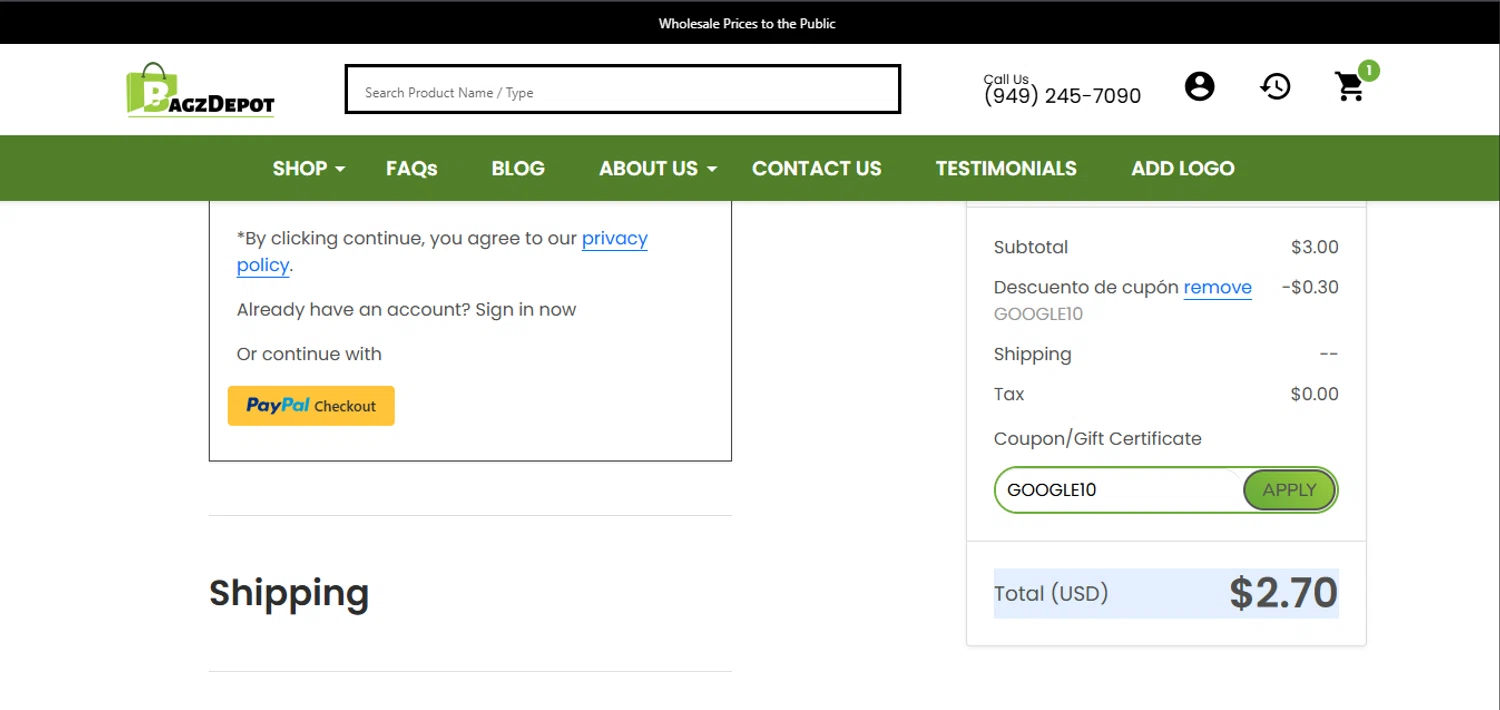Open the FAQs menu item

411,168
